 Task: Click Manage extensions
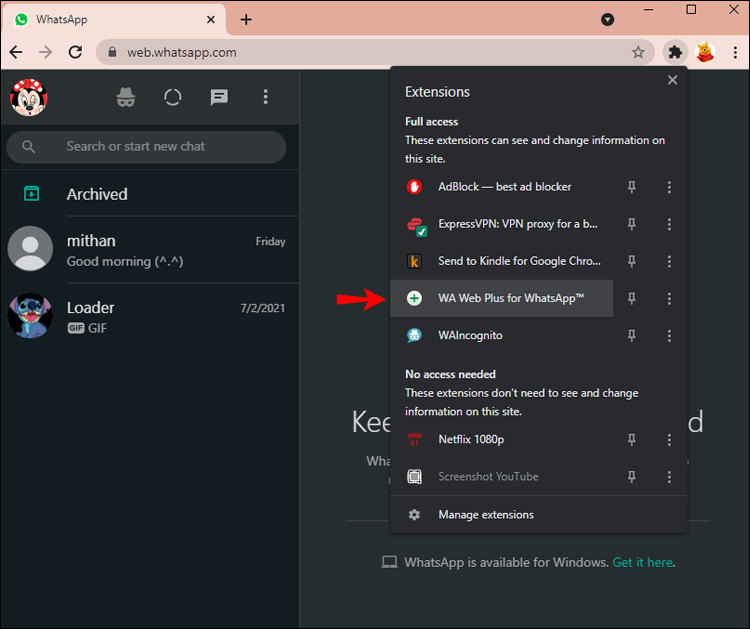[486, 515]
